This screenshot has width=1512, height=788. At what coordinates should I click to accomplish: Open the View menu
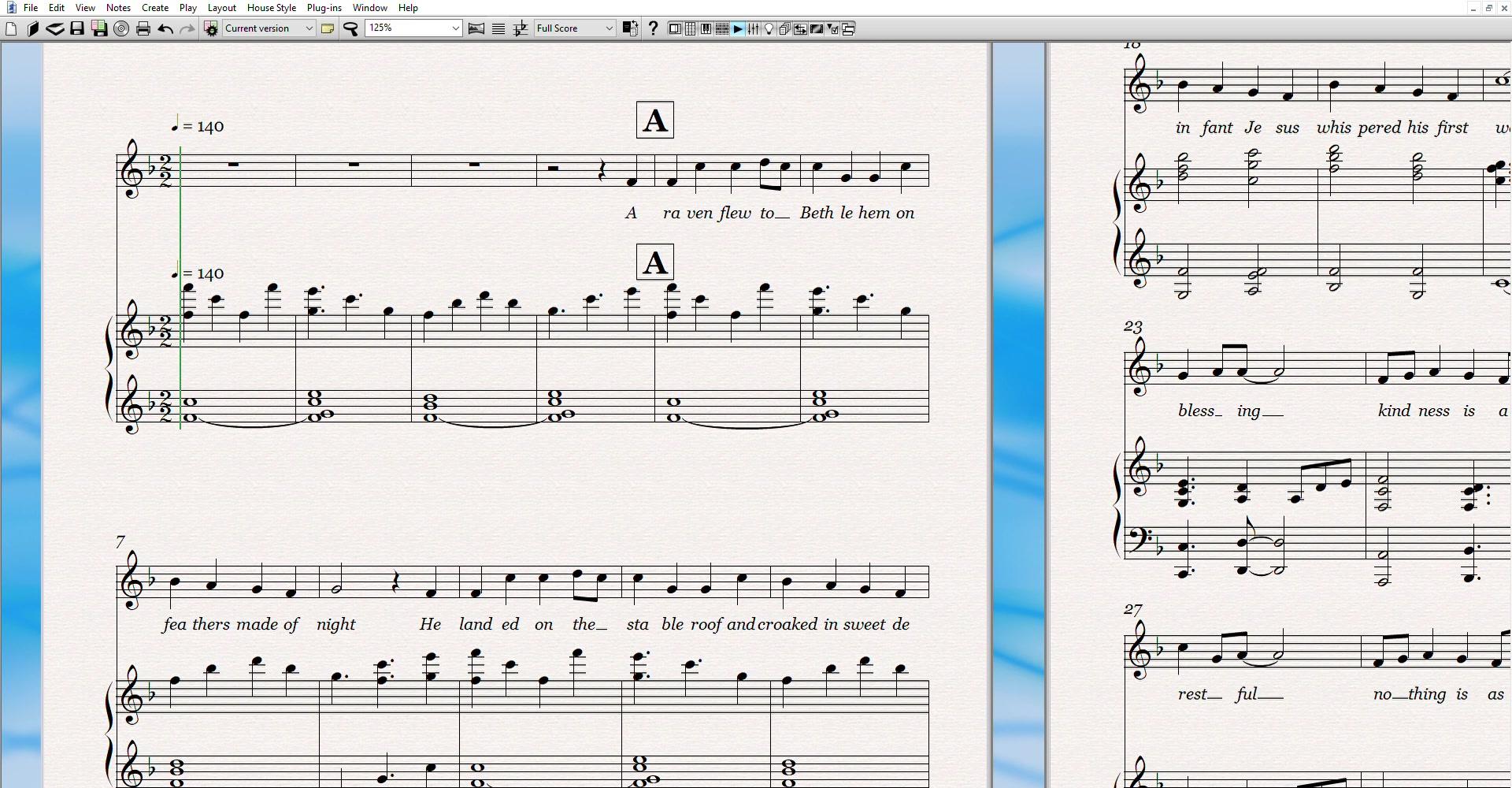[85, 8]
